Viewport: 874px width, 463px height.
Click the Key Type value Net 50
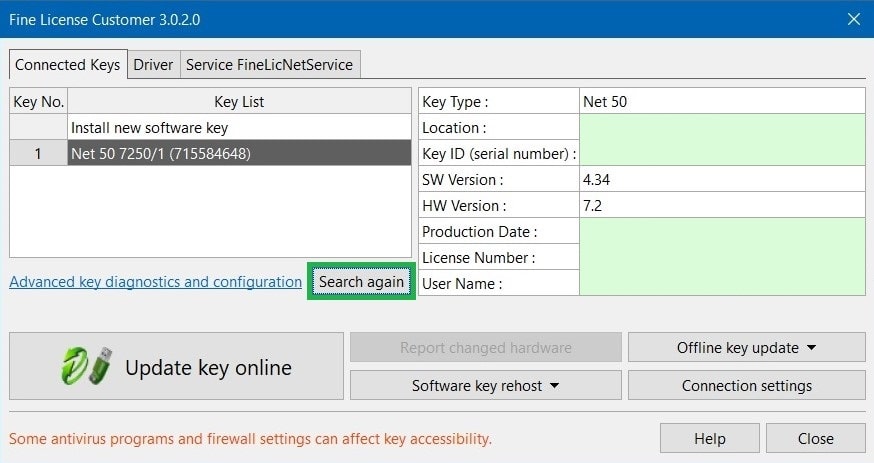(722, 101)
